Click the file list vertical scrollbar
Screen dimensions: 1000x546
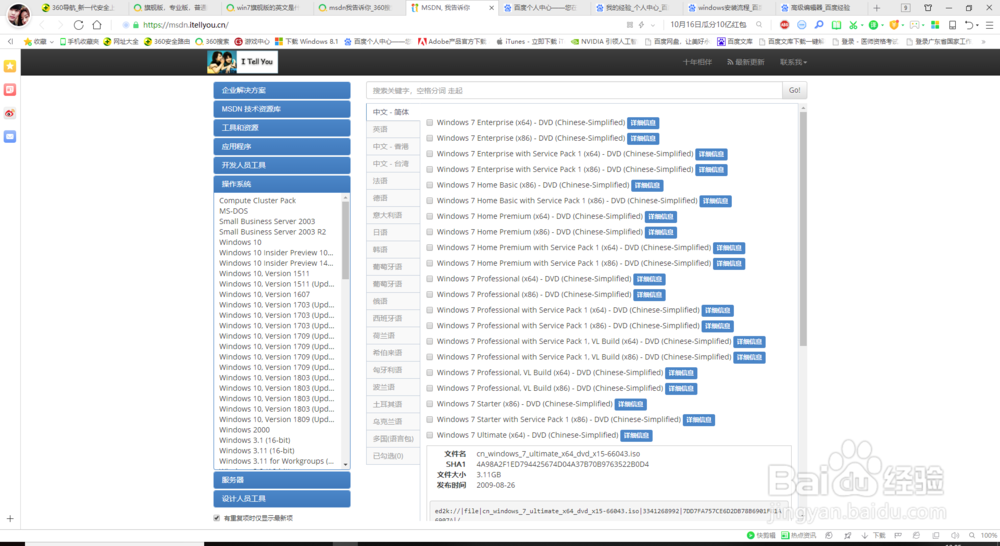pyautogui.click(x=803, y=228)
